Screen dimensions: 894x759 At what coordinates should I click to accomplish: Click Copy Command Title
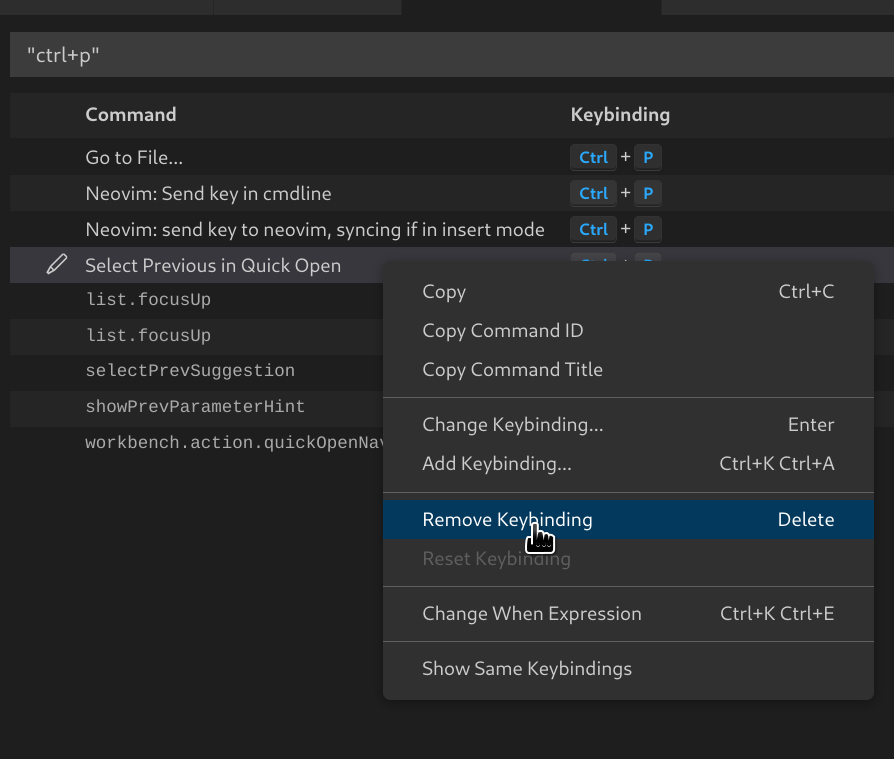[x=513, y=369]
